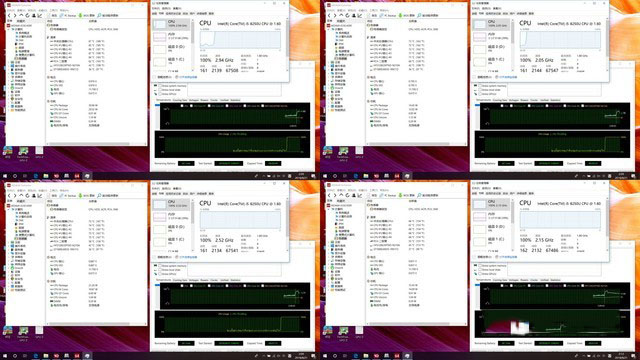Open Powers tab in 2.05 GHz screenshot
Viewport: 640px width, 360px height.
(524, 100)
